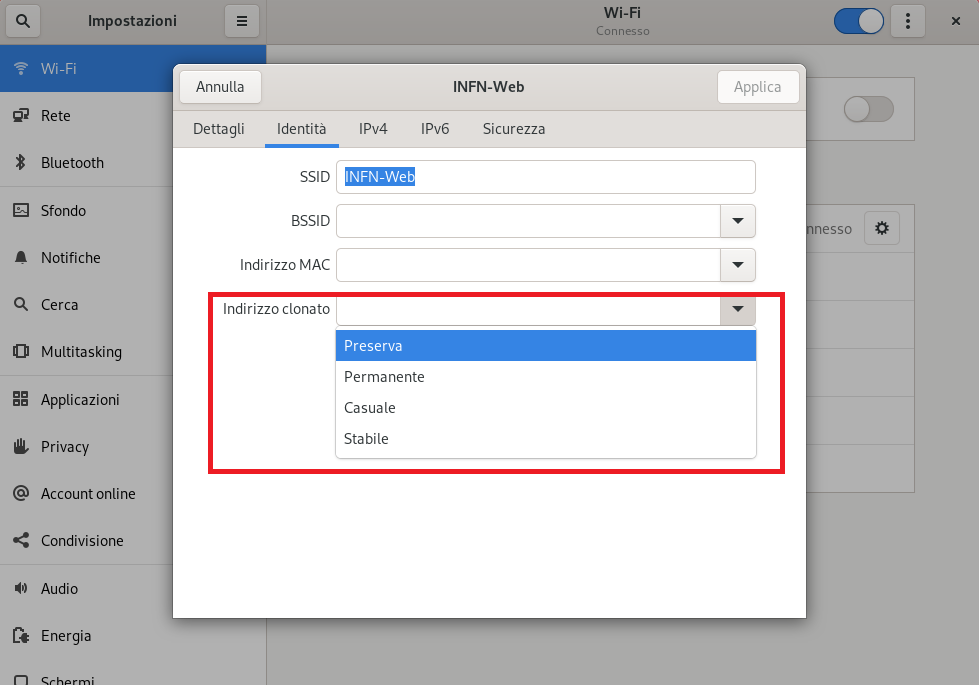The image size is (979, 685).
Task: Click the Notifiche bell icon
Action: (21, 257)
